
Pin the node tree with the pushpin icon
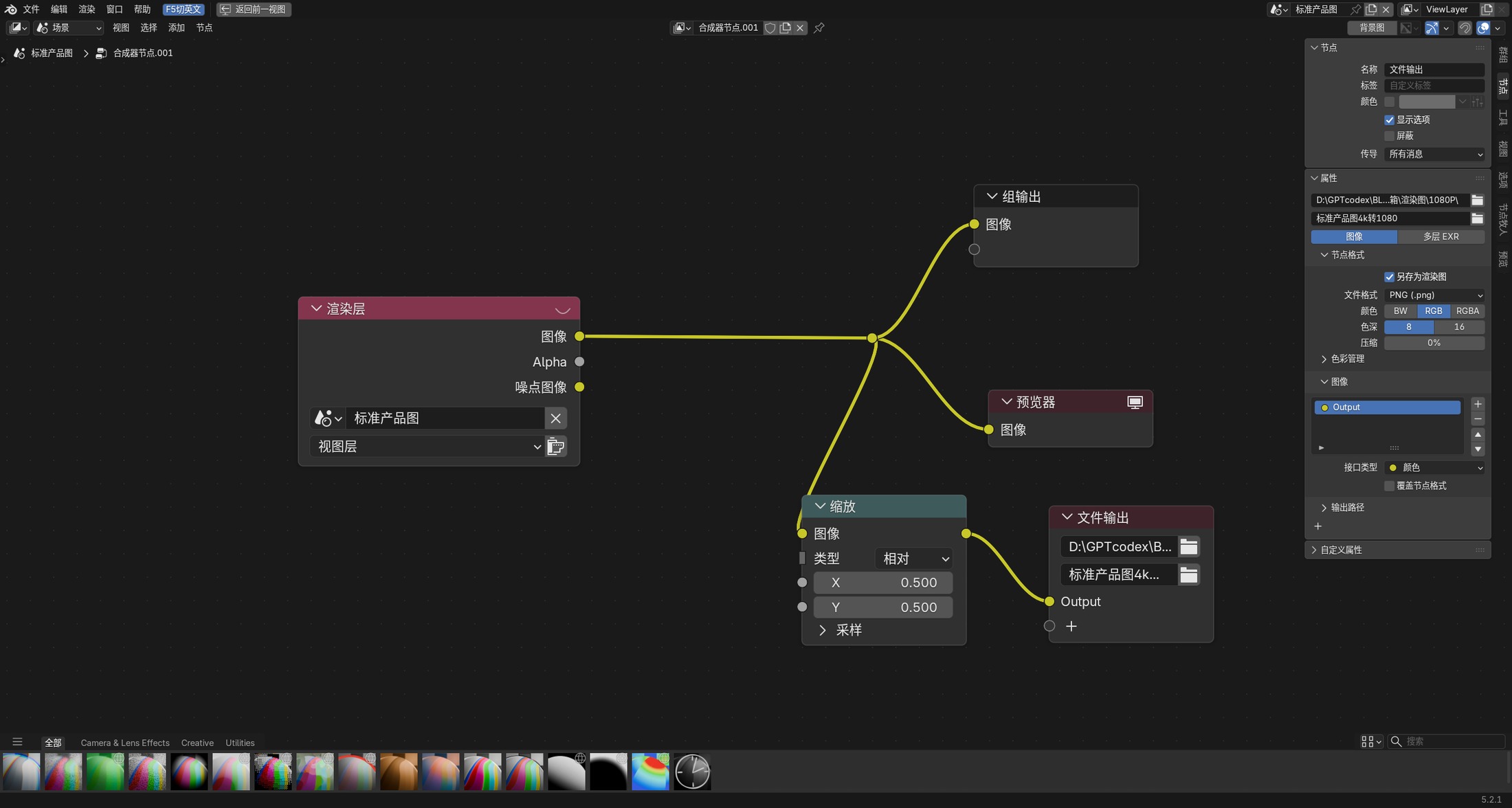[x=819, y=27]
